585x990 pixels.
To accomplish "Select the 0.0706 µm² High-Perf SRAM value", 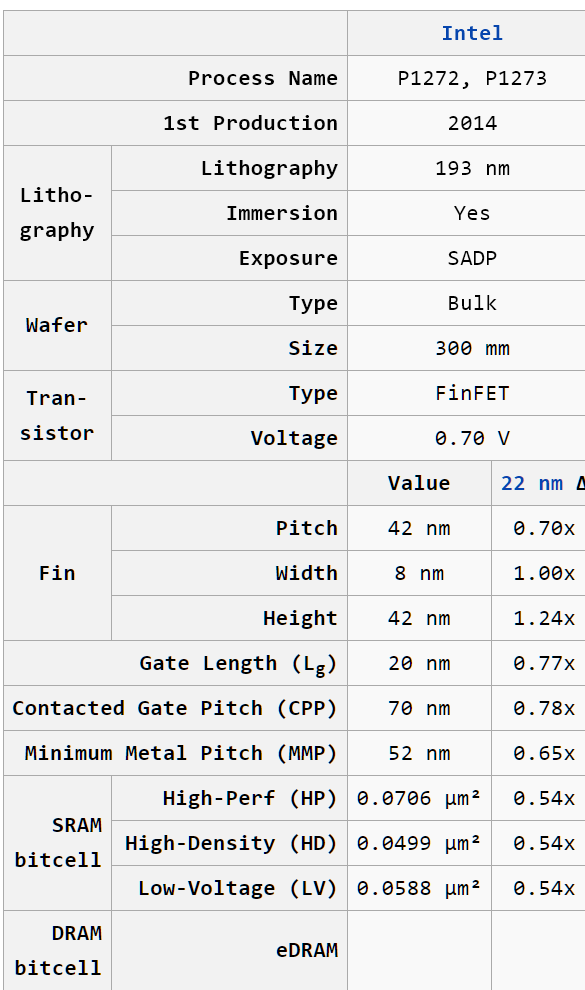I will (418, 799).
